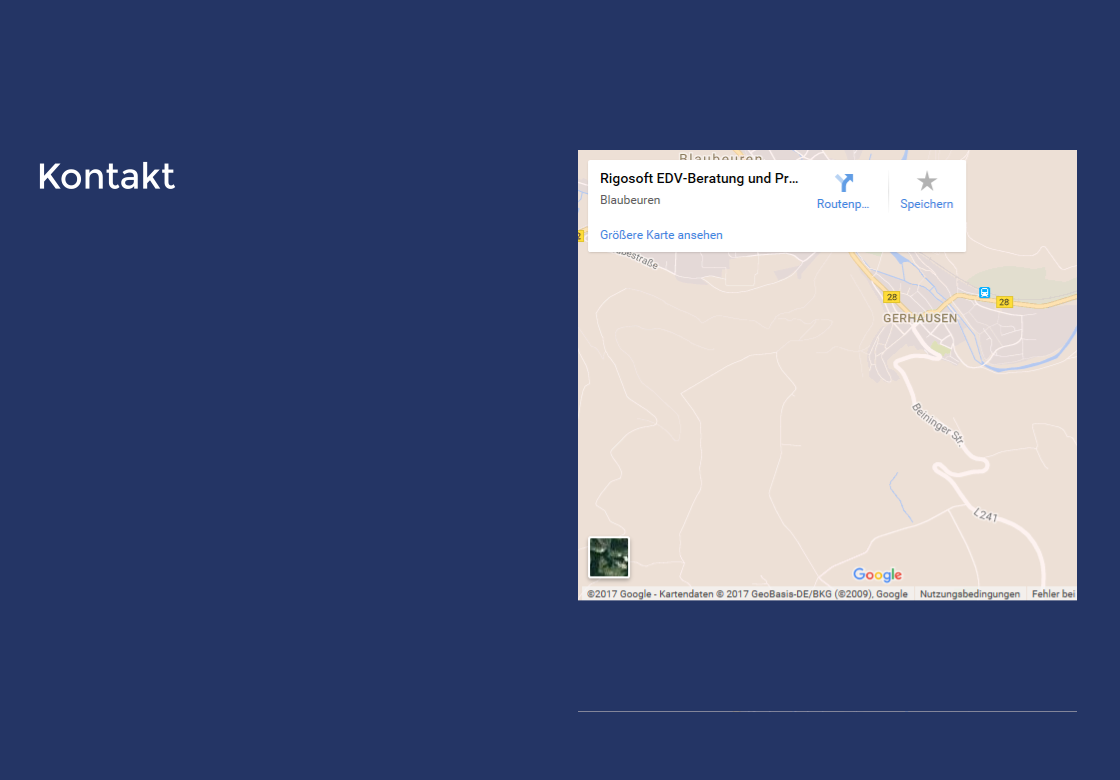This screenshot has width=1120, height=780.
Task: Click the train station icon near Gerhausen
Action: (984, 292)
